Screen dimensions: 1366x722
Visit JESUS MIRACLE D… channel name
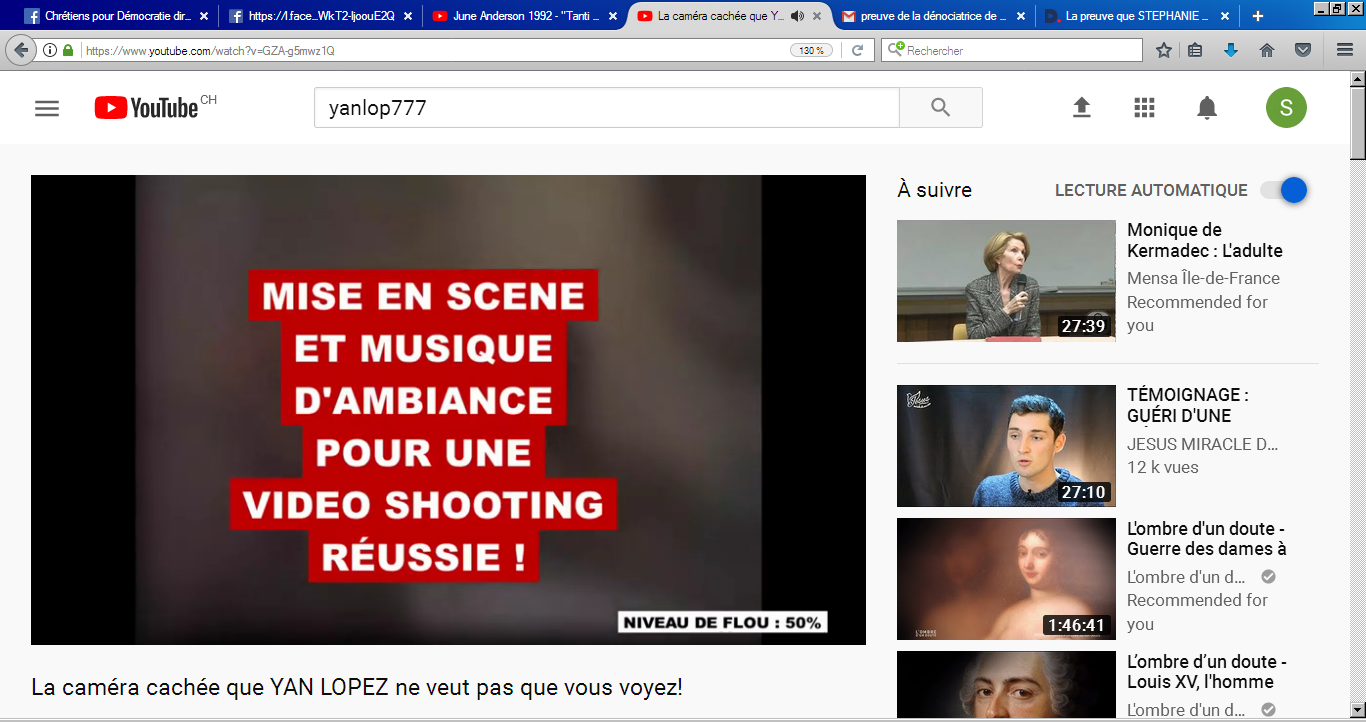[x=1203, y=444]
